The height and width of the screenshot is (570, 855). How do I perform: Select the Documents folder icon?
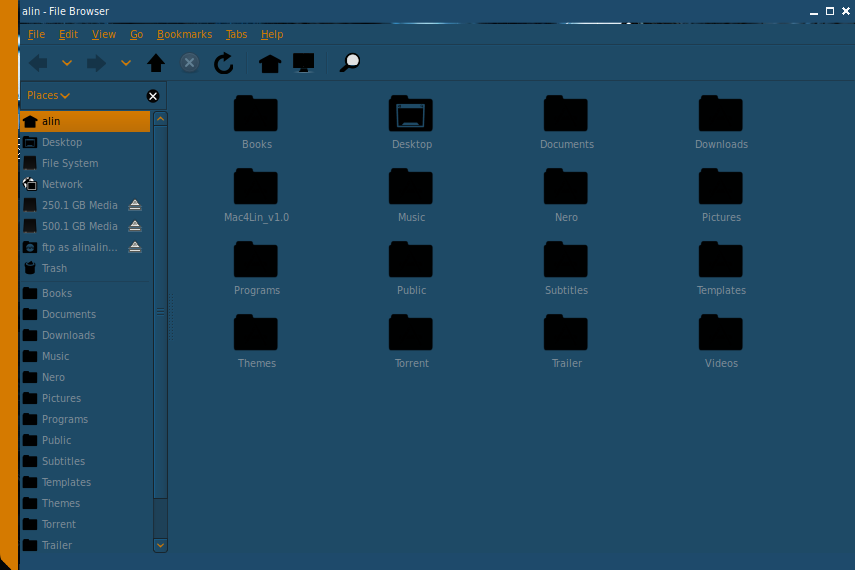(566, 113)
